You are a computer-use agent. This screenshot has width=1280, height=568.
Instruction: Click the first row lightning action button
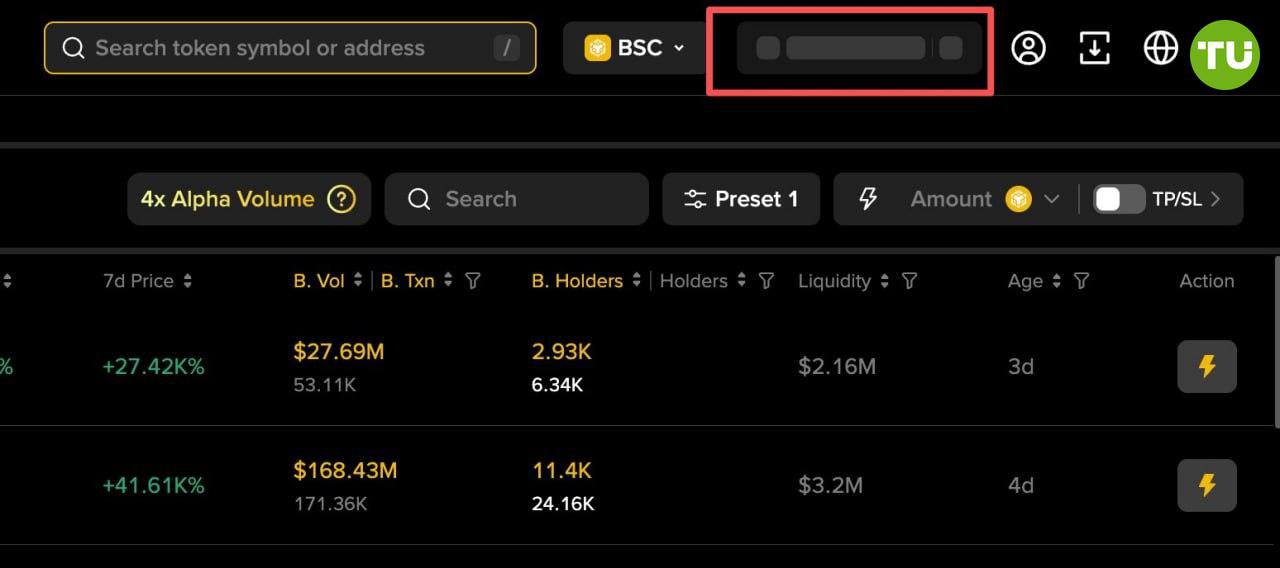pyautogui.click(x=1206, y=366)
